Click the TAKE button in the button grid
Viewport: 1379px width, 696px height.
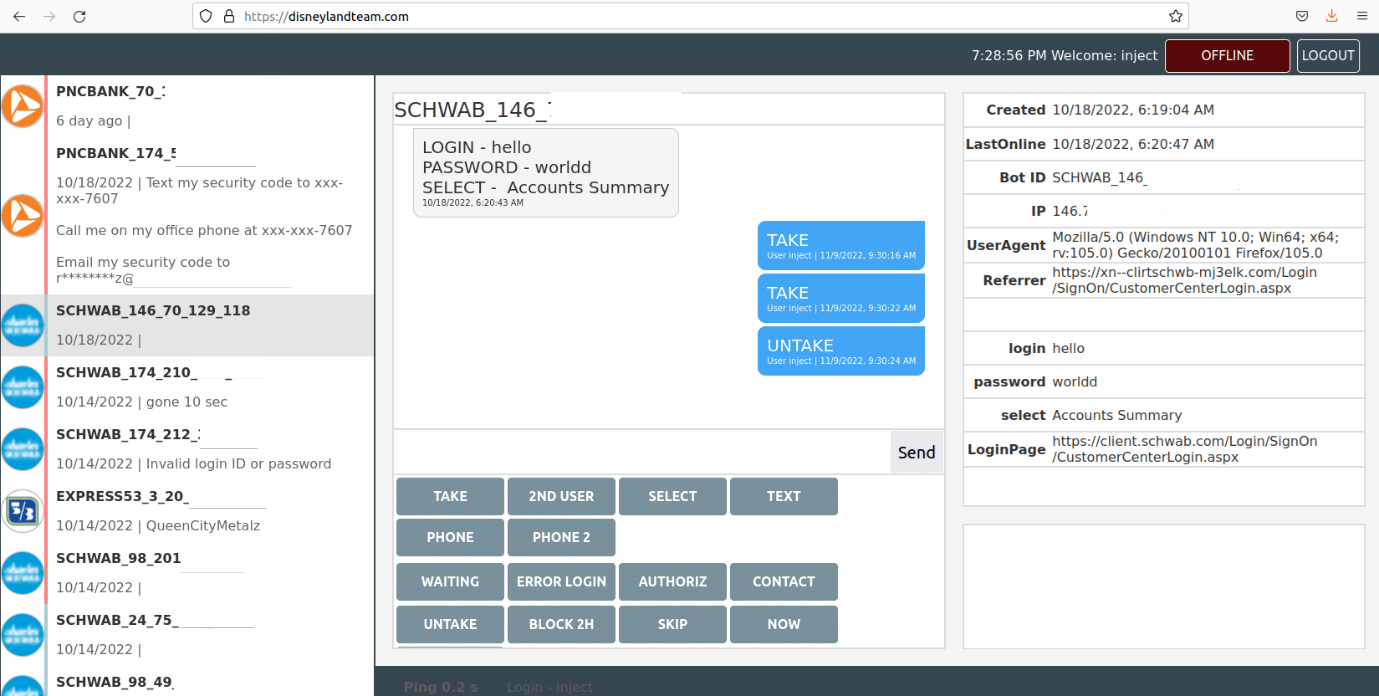(x=450, y=496)
